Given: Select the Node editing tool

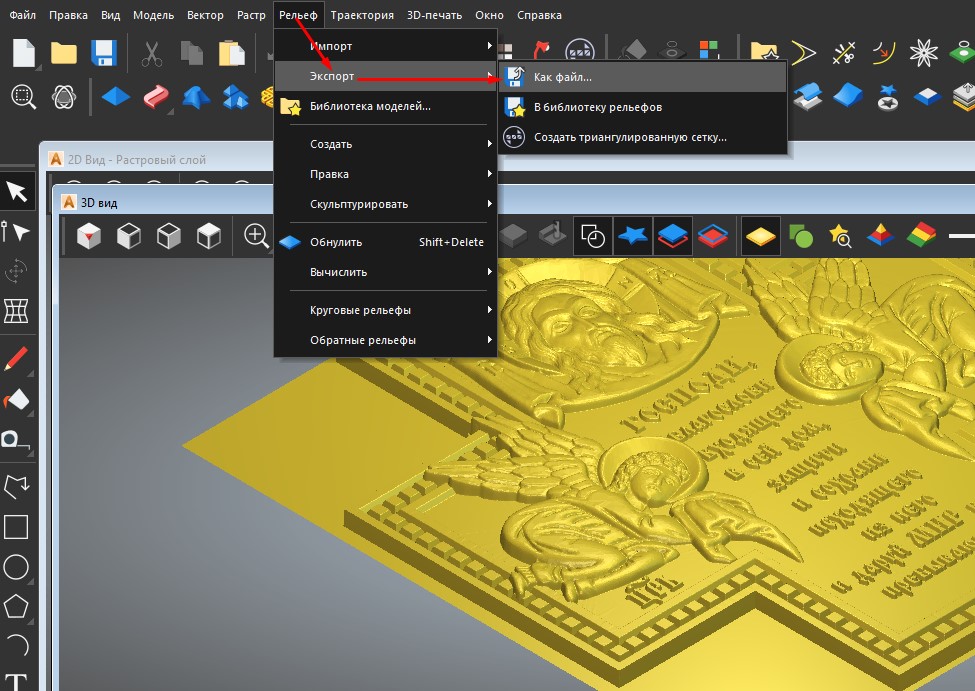Looking at the screenshot, I should pos(16,231).
